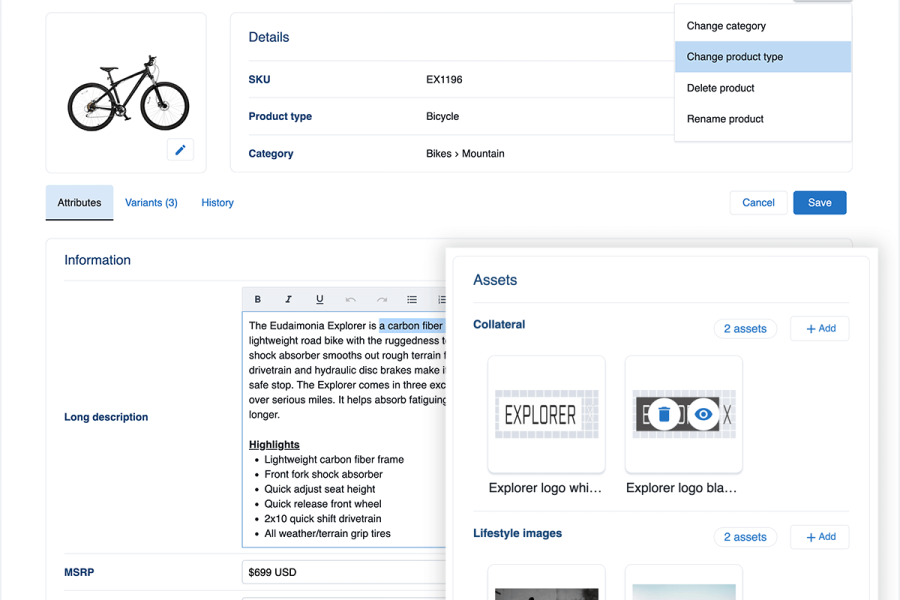
Task: Toggle italic formatting in description editor
Action: (x=289, y=299)
